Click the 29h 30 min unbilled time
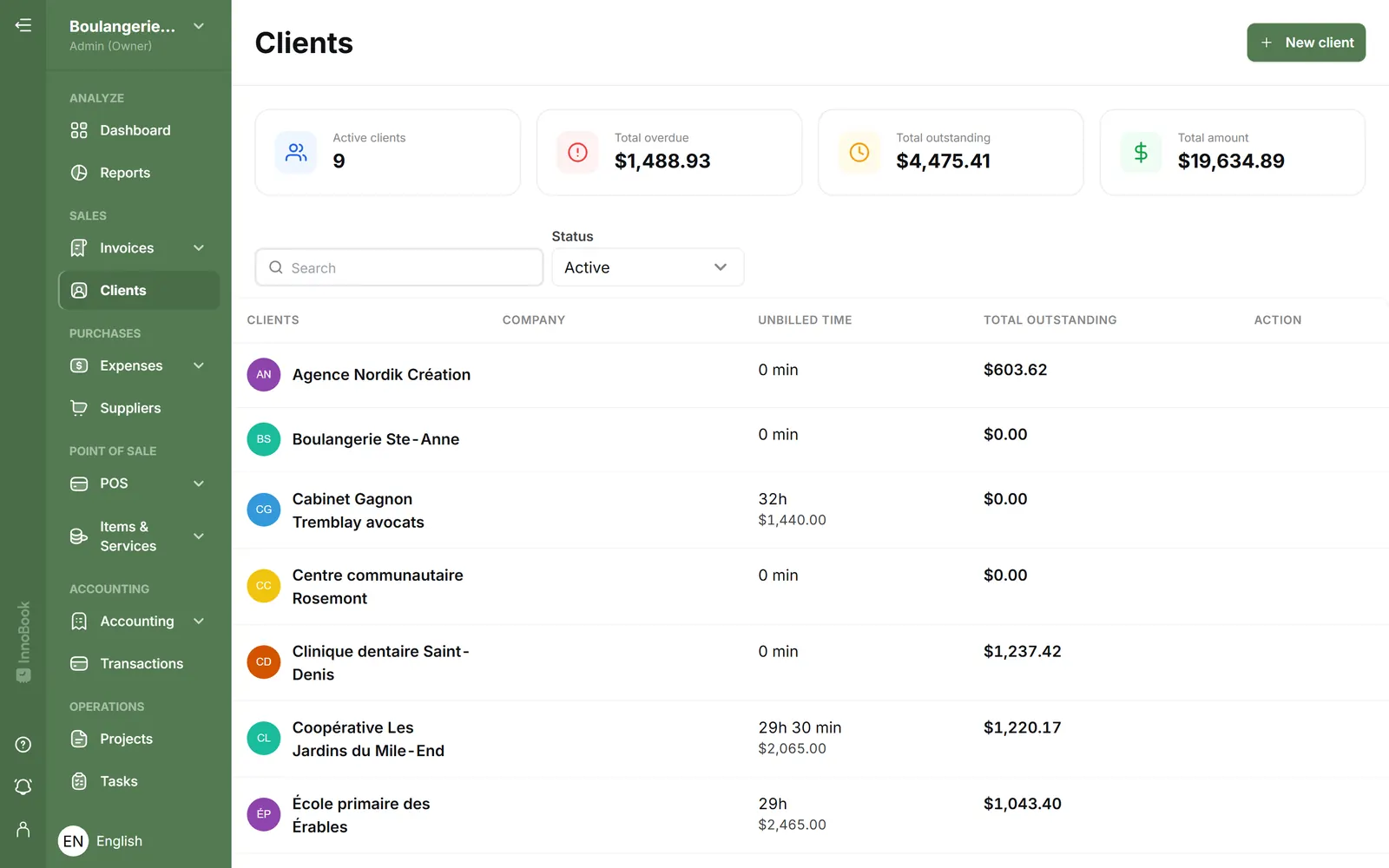The image size is (1389, 868). pos(800,728)
